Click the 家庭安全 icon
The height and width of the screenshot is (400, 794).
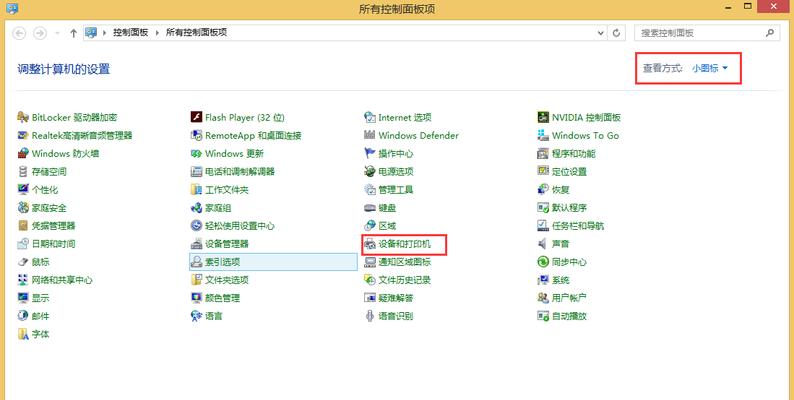pos(23,208)
